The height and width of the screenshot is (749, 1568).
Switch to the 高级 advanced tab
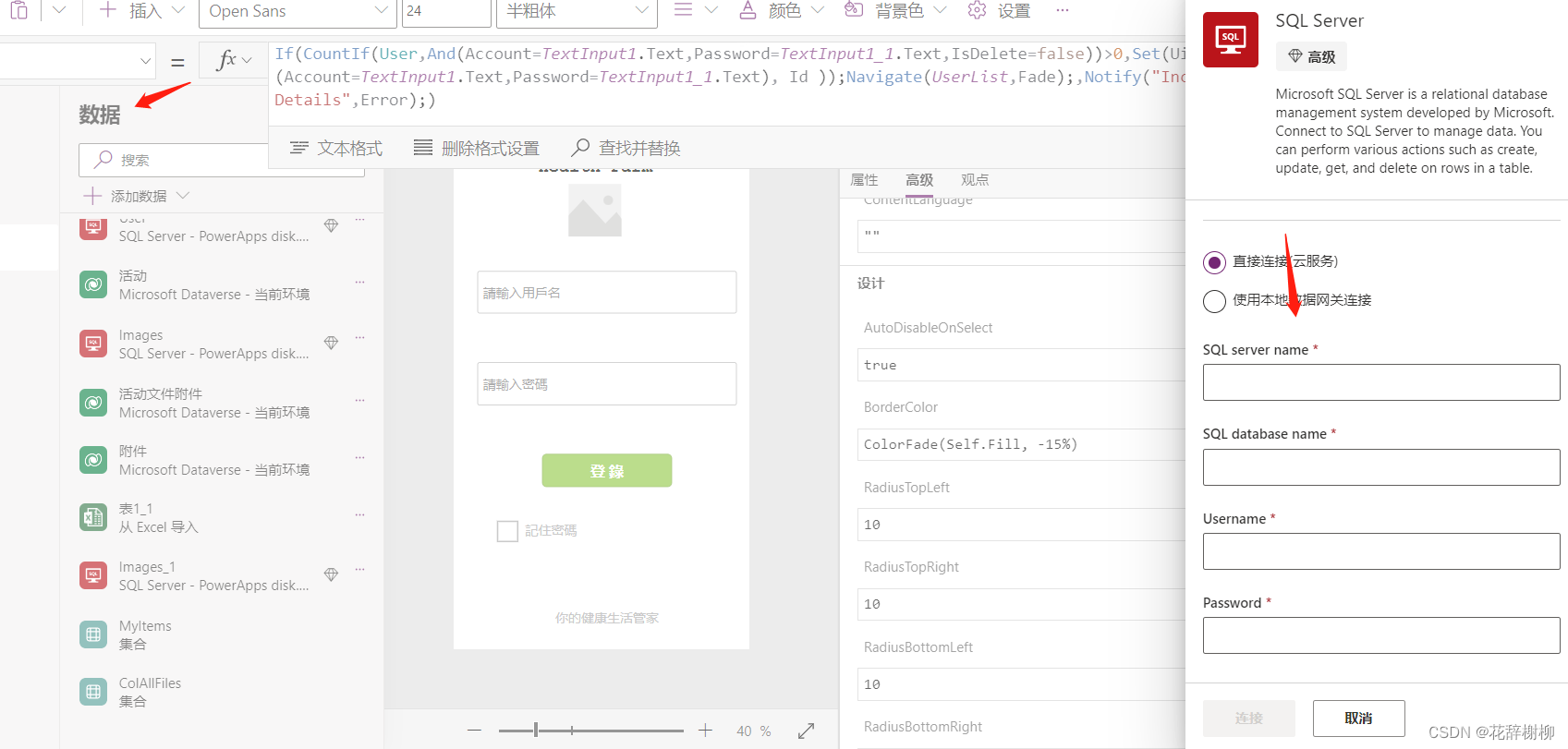(x=919, y=180)
